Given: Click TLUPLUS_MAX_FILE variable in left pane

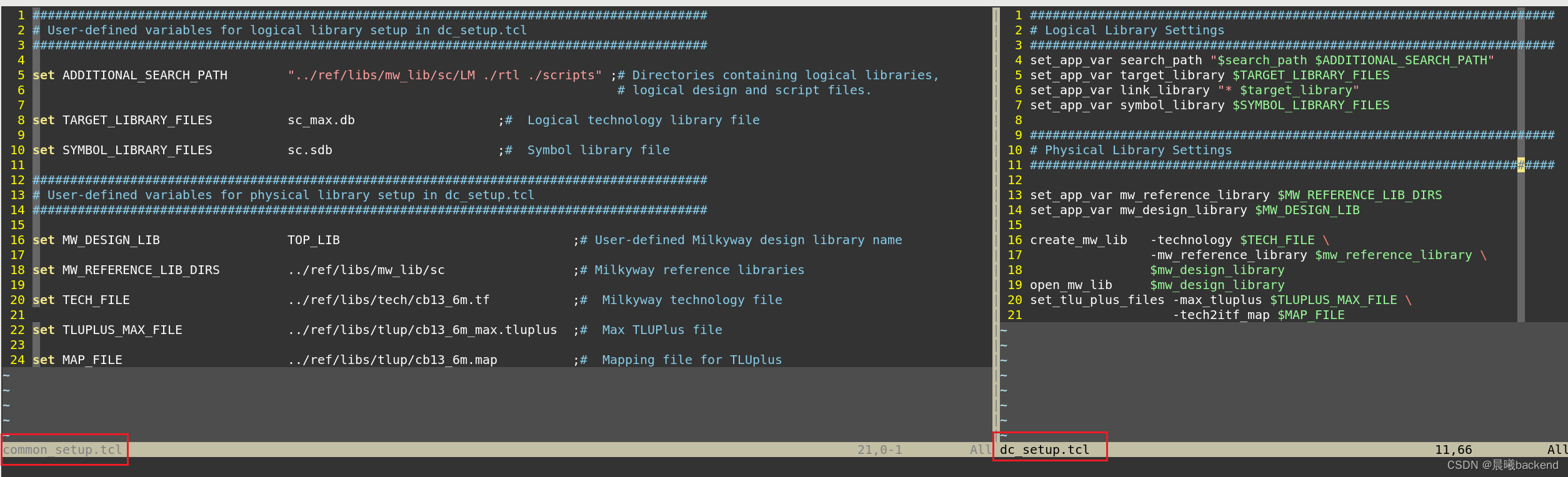Looking at the screenshot, I should [x=122, y=330].
